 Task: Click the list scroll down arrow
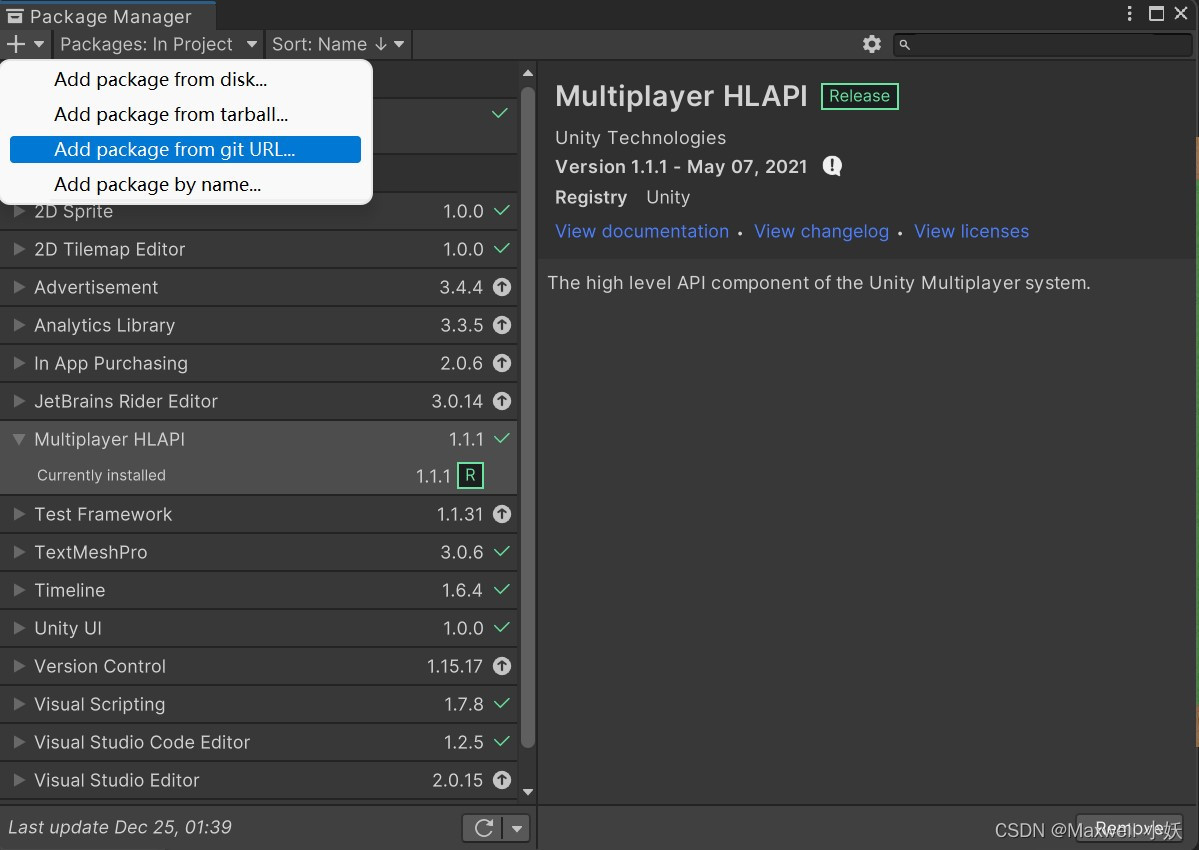(x=528, y=793)
